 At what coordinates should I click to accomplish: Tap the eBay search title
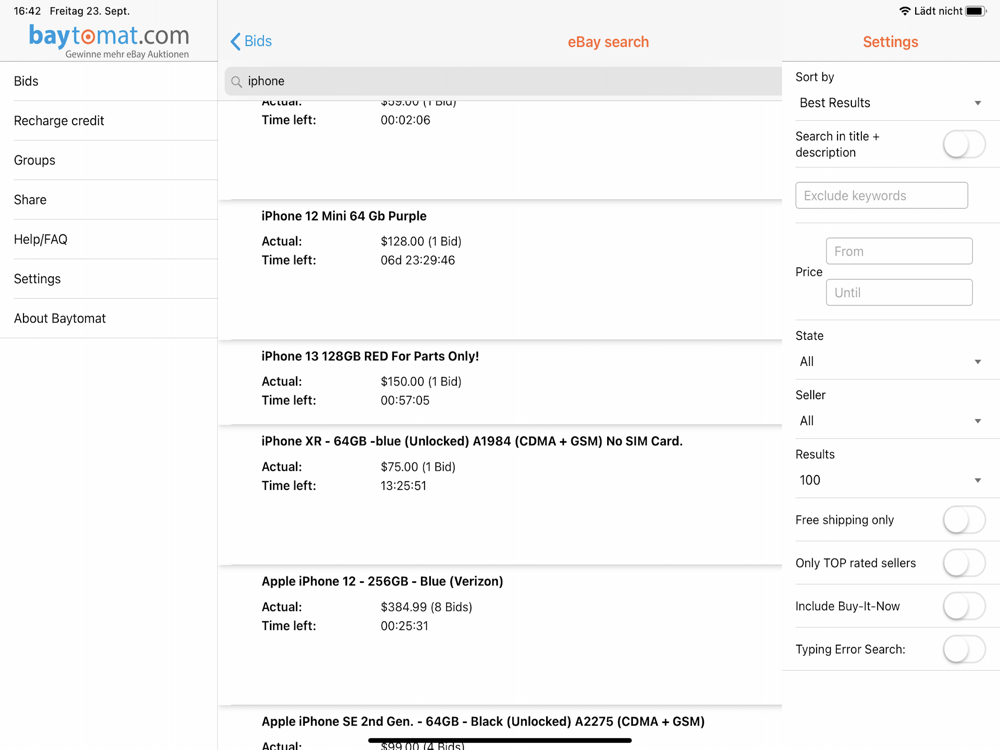608,42
